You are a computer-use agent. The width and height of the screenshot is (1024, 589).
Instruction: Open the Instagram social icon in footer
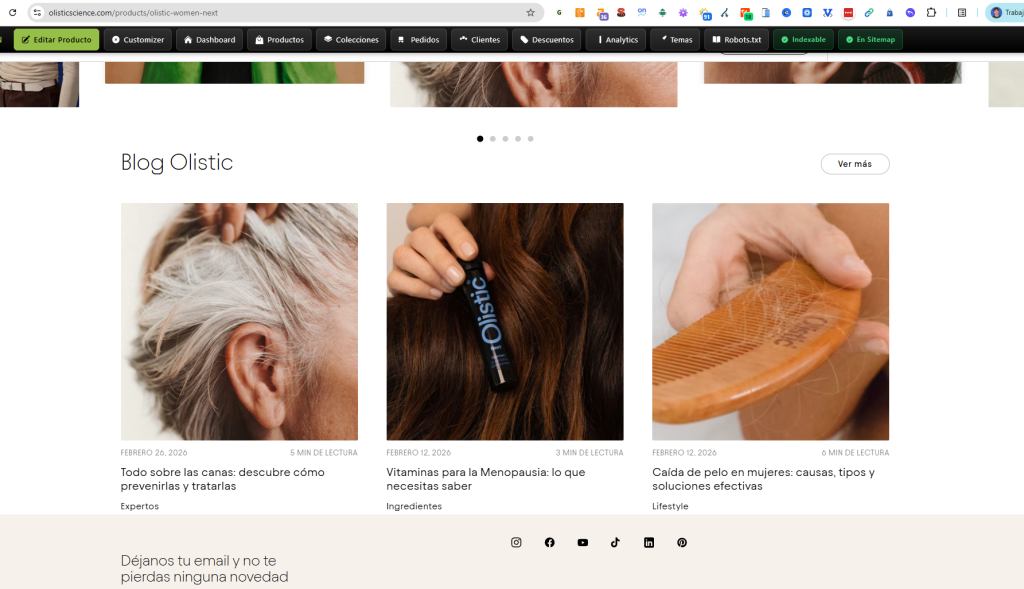[516, 542]
